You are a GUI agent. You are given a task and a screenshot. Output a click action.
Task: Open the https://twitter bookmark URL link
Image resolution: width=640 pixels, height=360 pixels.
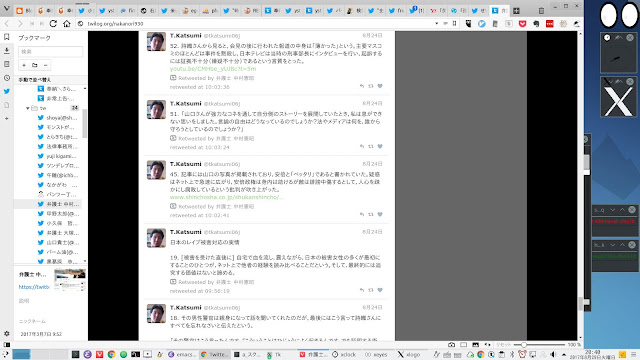[x=34, y=287]
